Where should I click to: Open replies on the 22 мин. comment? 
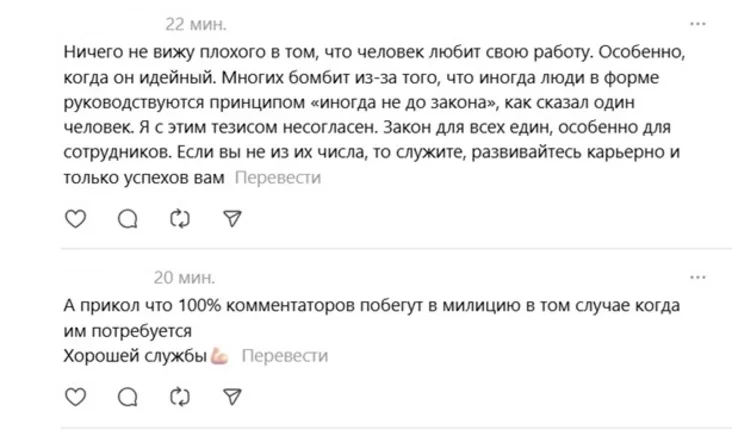pos(127,218)
